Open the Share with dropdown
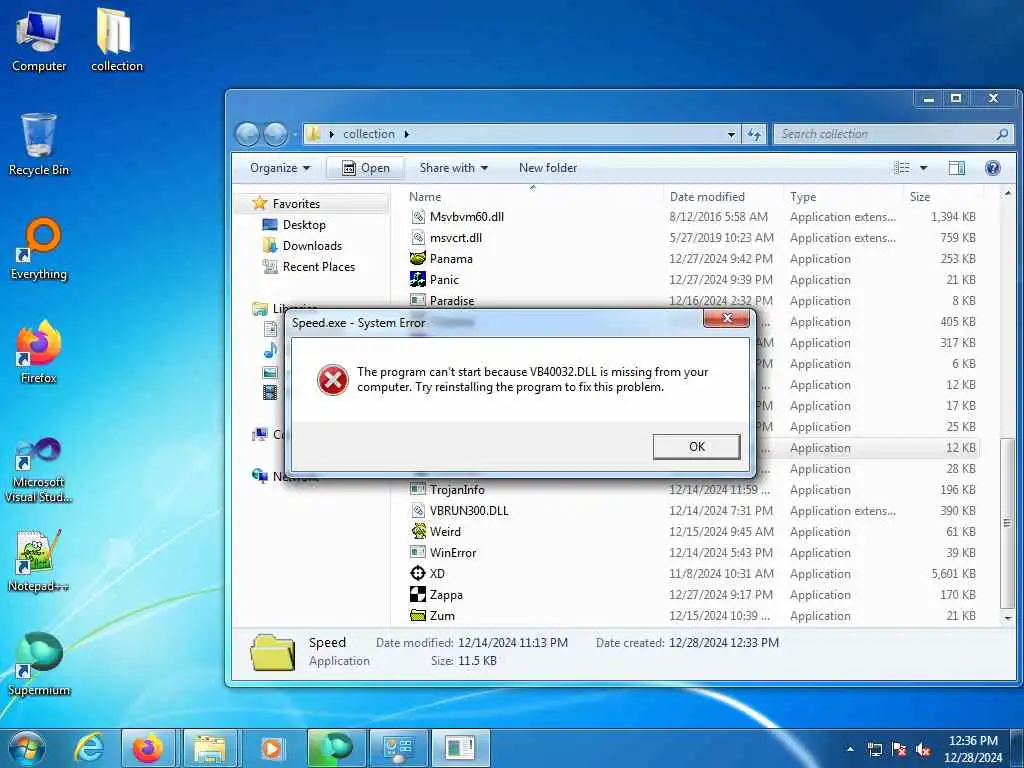Viewport: 1024px width, 768px height. click(x=454, y=168)
